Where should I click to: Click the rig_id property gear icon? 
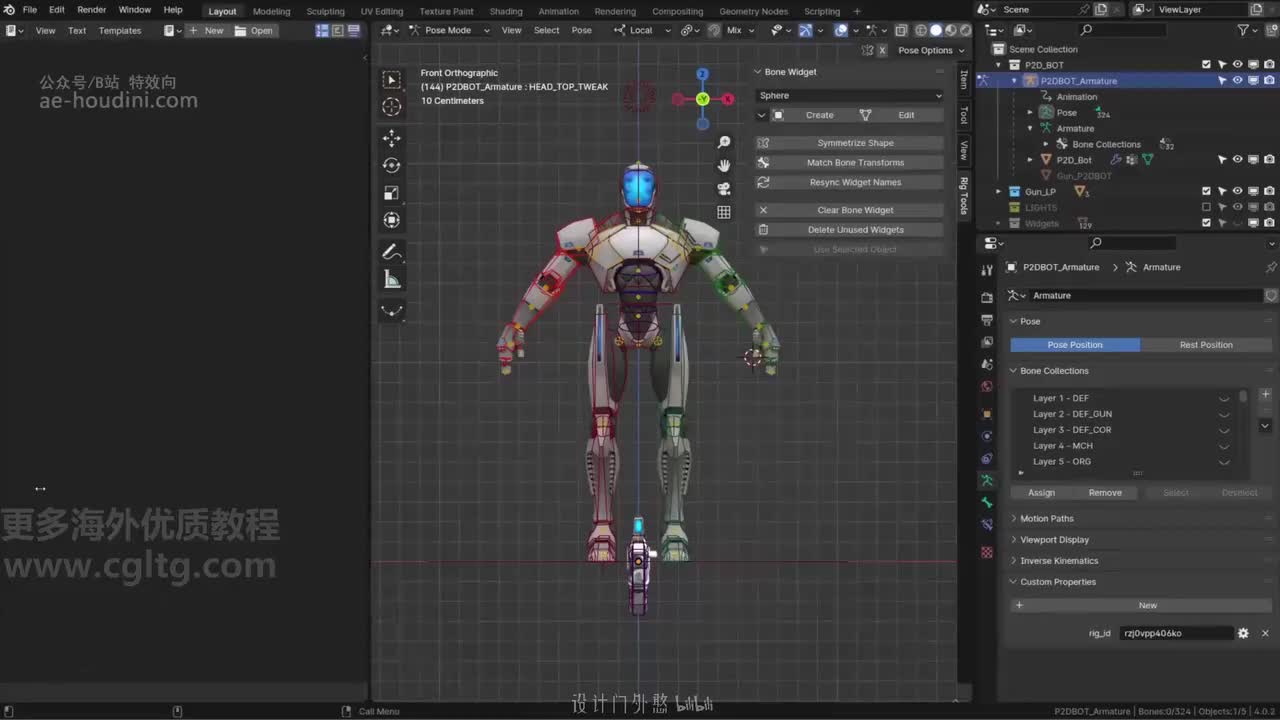[x=1243, y=633]
